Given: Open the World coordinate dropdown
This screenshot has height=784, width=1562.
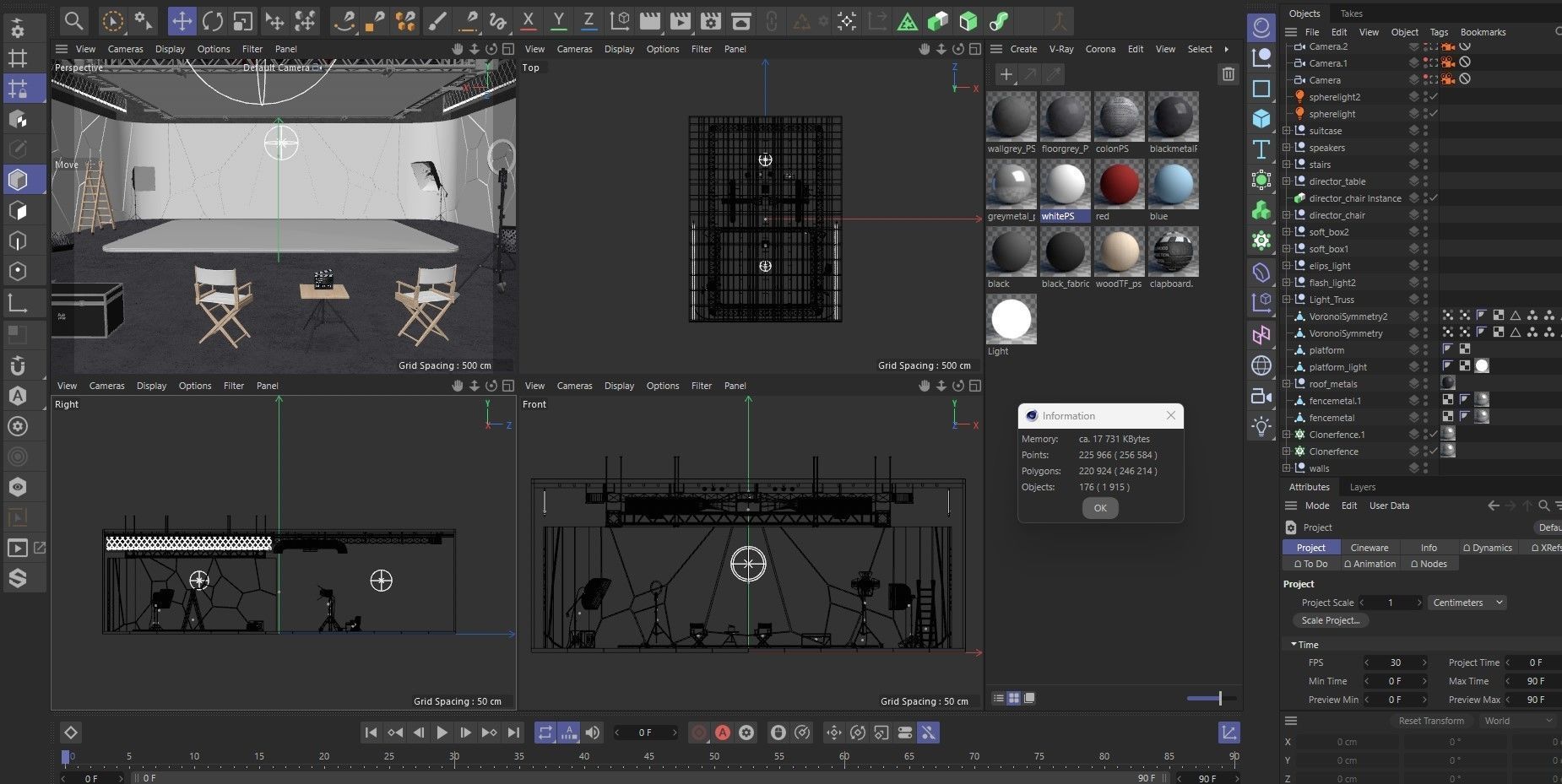Looking at the screenshot, I should (1517, 721).
